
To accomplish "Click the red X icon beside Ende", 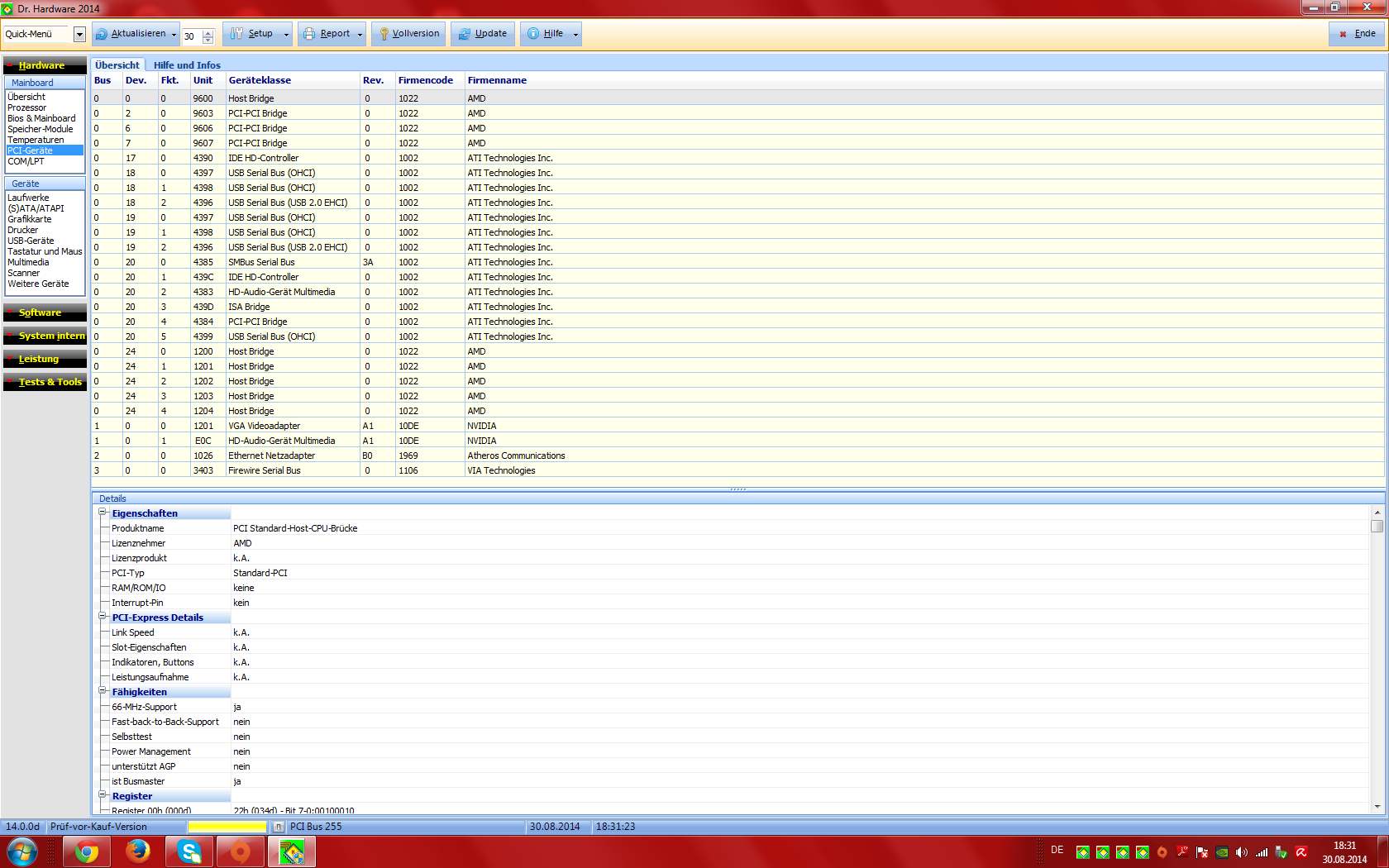I will 1344,34.
